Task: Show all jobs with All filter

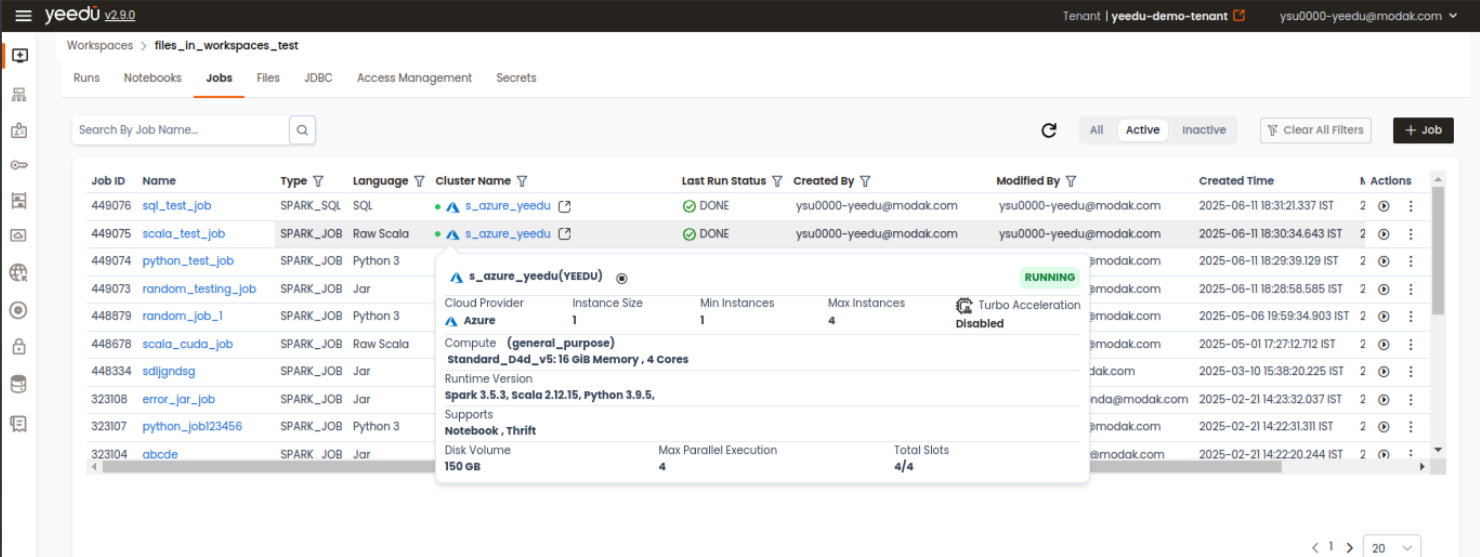Action: [x=1096, y=130]
